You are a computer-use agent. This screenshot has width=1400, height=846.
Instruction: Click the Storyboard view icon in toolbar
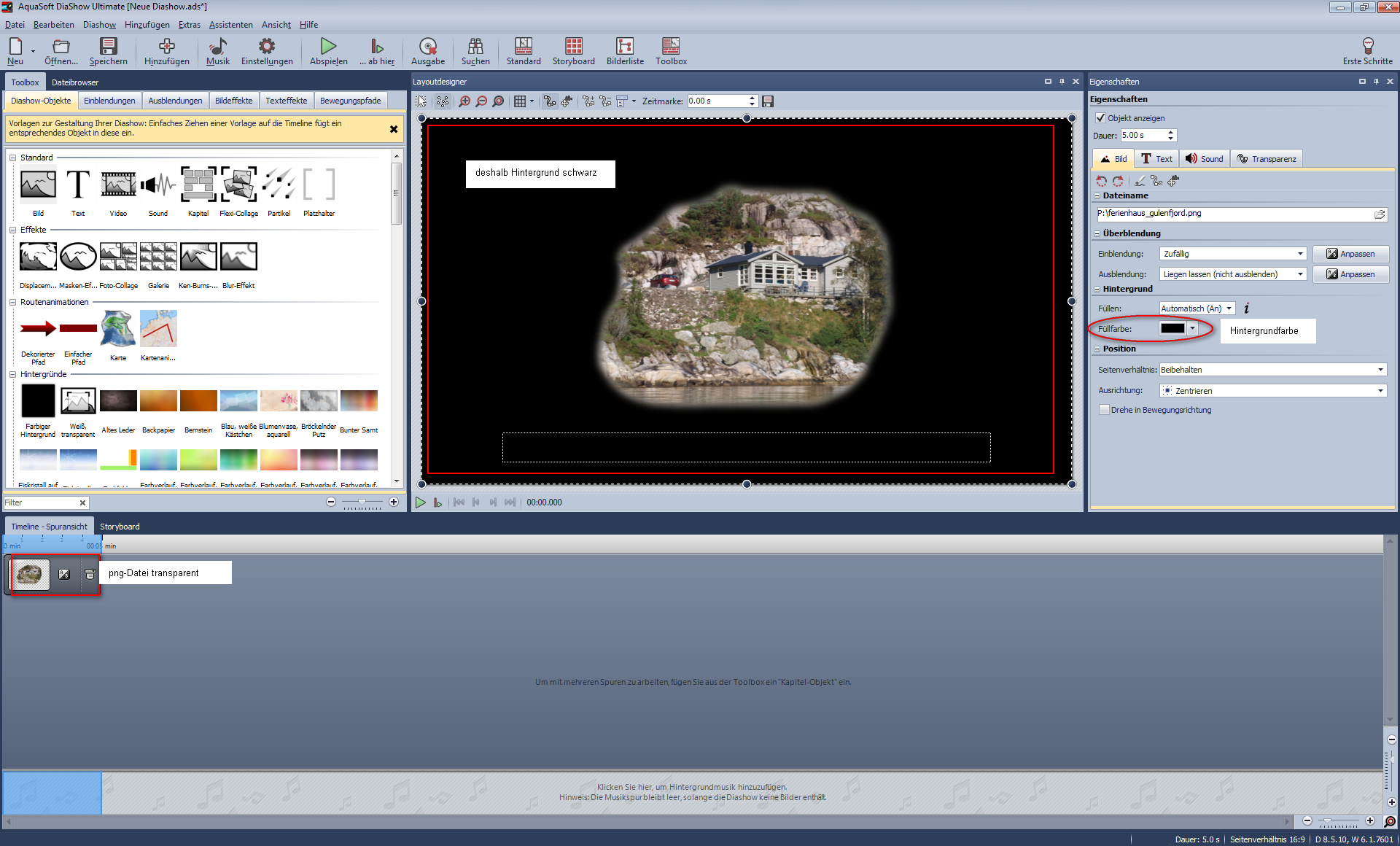[573, 47]
